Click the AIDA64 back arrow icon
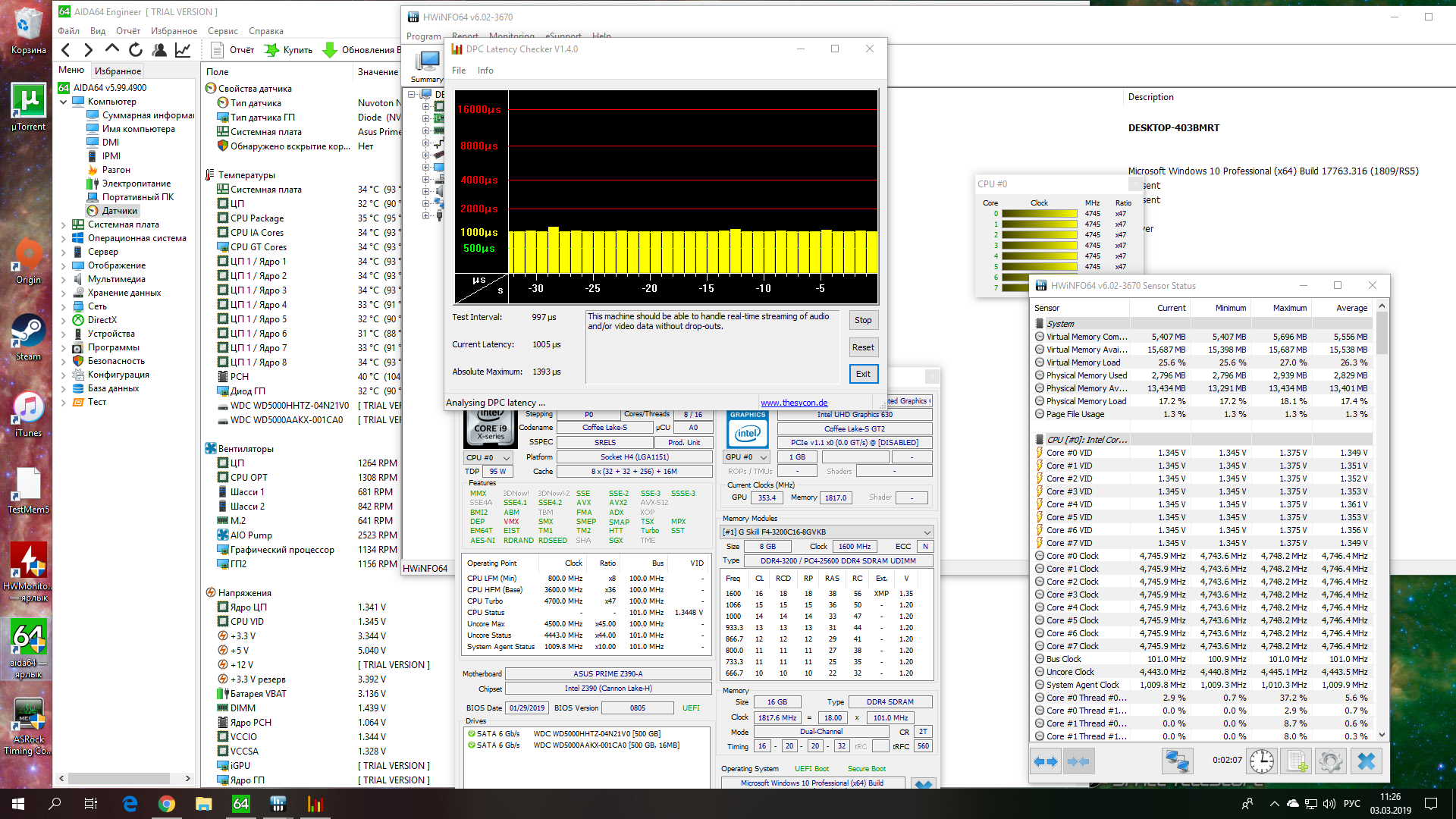Image resolution: width=1456 pixels, height=819 pixels. point(66,50)
